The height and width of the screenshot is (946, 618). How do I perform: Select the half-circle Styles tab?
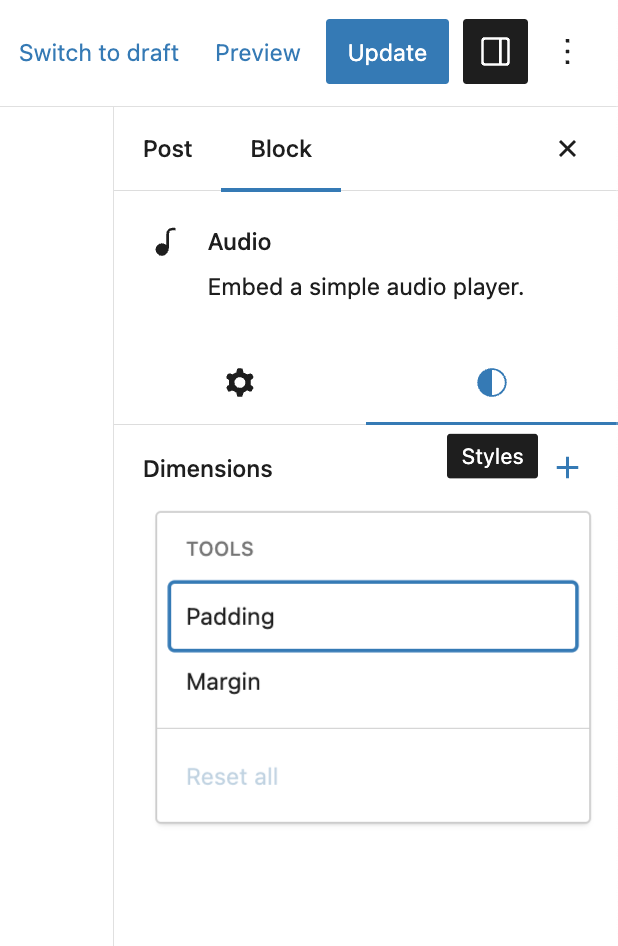pyautogui.click(x=492, y=382)
